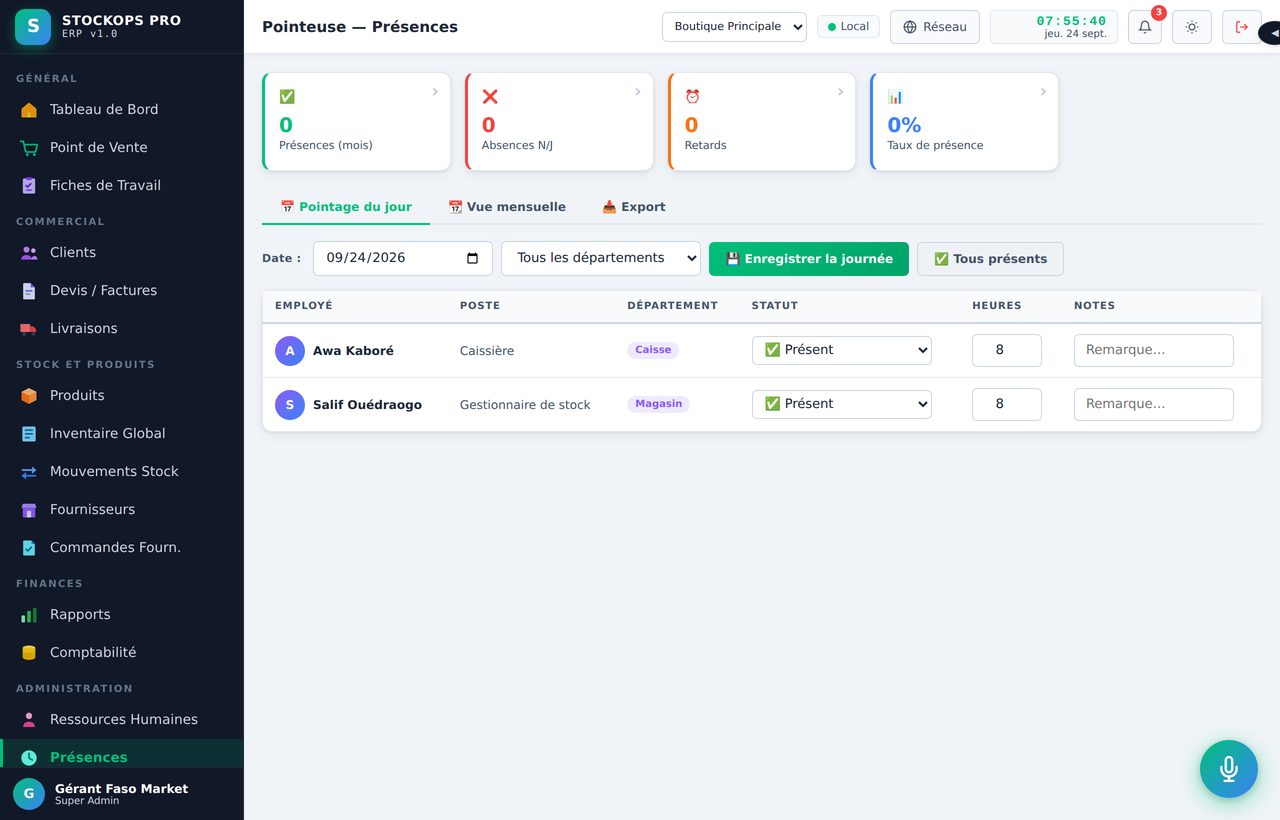View Mouvements Stock
Screen dimensions: 1280x820
coord(122,471)
